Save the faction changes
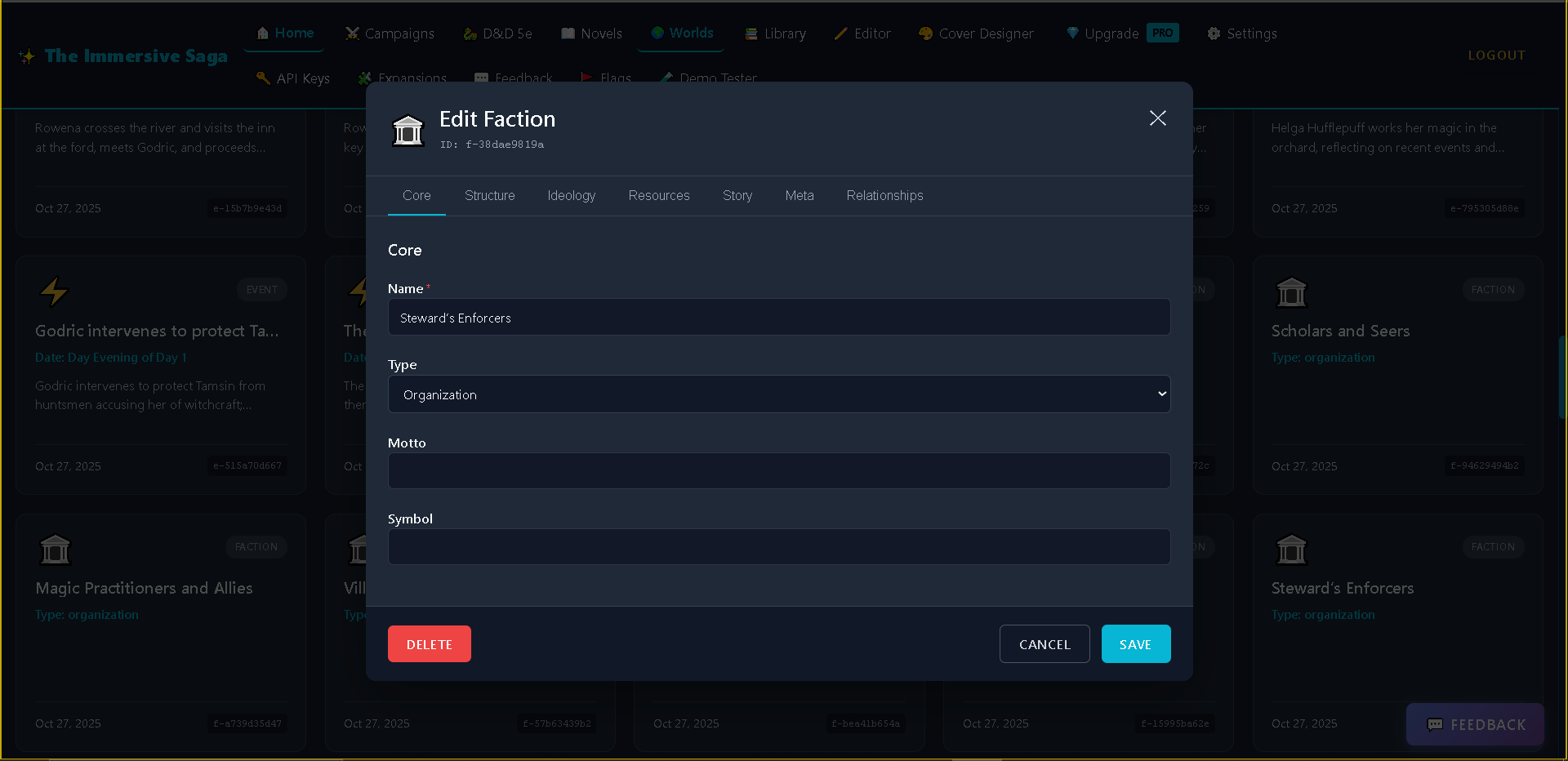 (1135, 643)
